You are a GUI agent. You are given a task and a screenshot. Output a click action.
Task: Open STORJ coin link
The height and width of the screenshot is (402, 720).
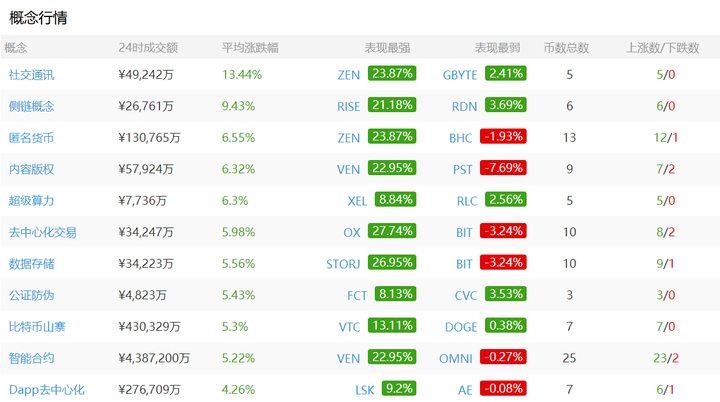pyautogui.click(x=343, y=264)
